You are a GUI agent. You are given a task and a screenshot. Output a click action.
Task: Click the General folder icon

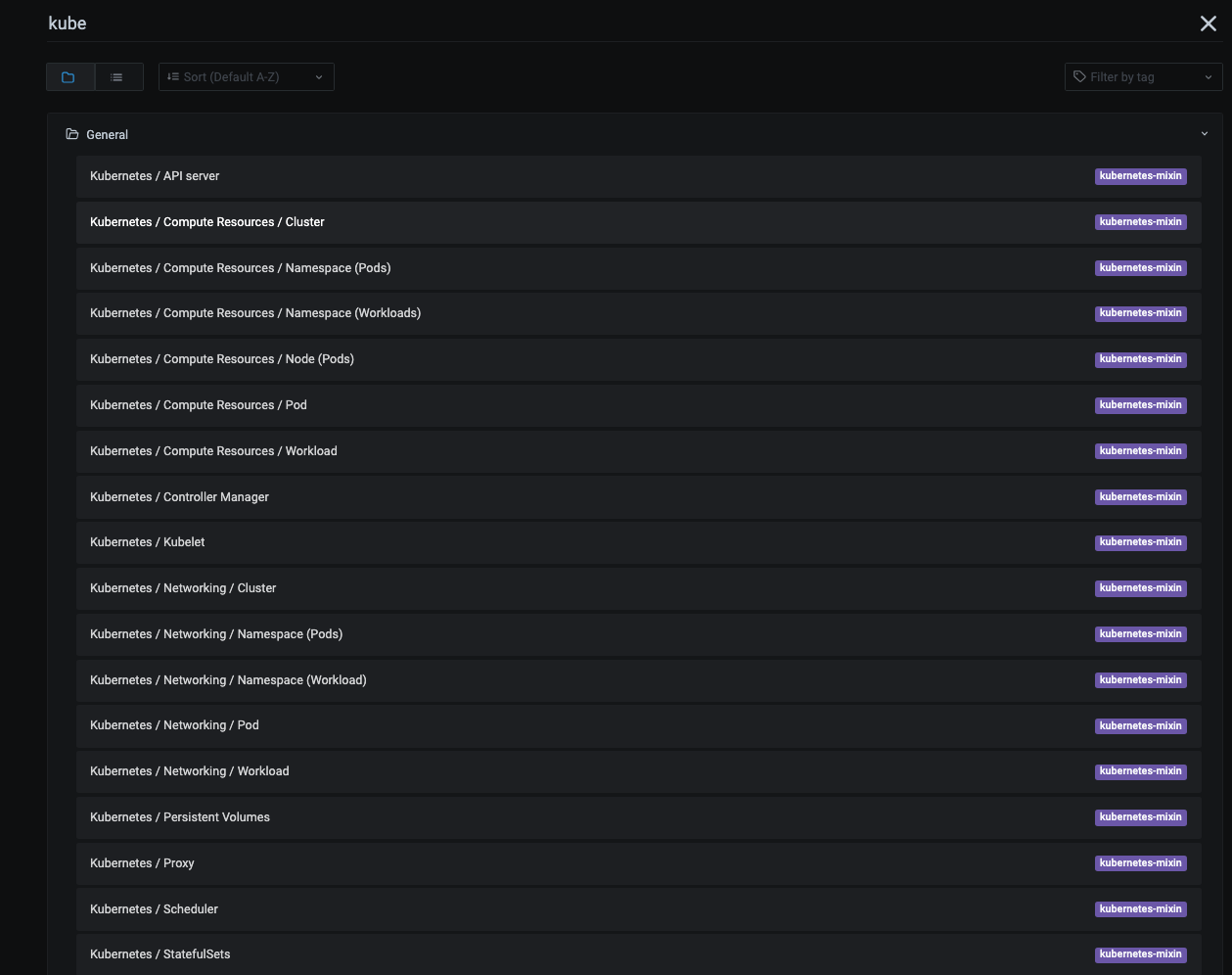pyautogui.click(x=72, y=134)
